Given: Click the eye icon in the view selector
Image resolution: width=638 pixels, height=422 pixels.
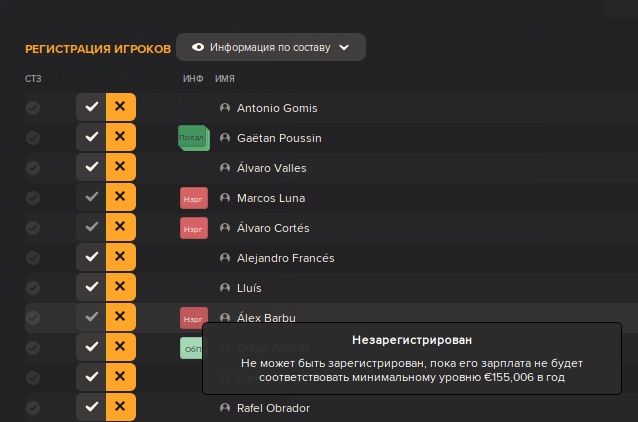Looking at the screenshot, I should click(x=198, y=47).
